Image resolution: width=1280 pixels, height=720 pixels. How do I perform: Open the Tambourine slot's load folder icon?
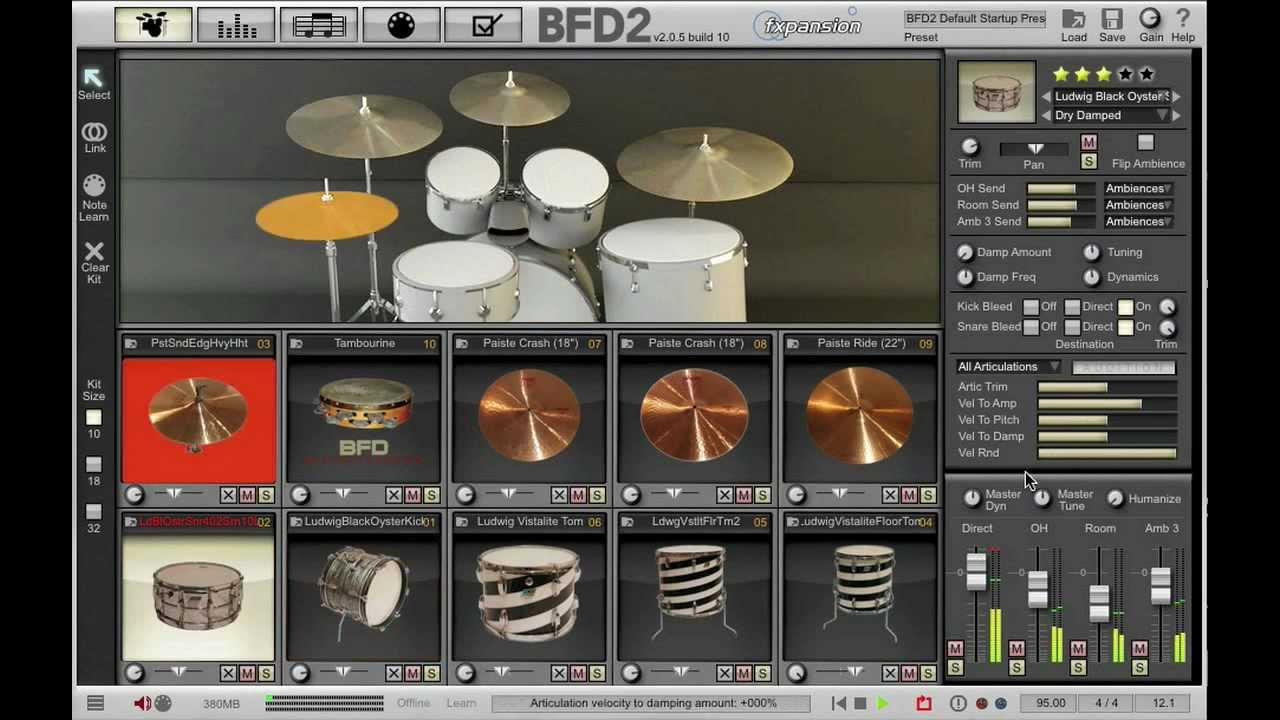click(x=297, y=344)
